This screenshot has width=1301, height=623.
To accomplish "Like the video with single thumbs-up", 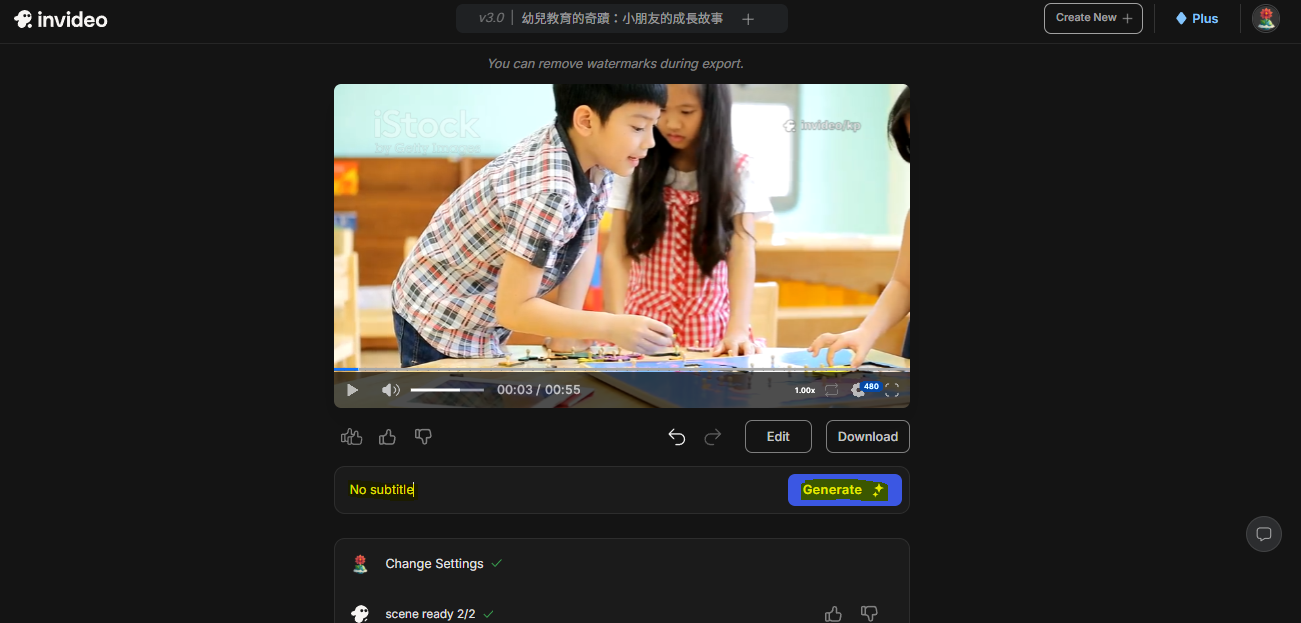I will [387, 437].
